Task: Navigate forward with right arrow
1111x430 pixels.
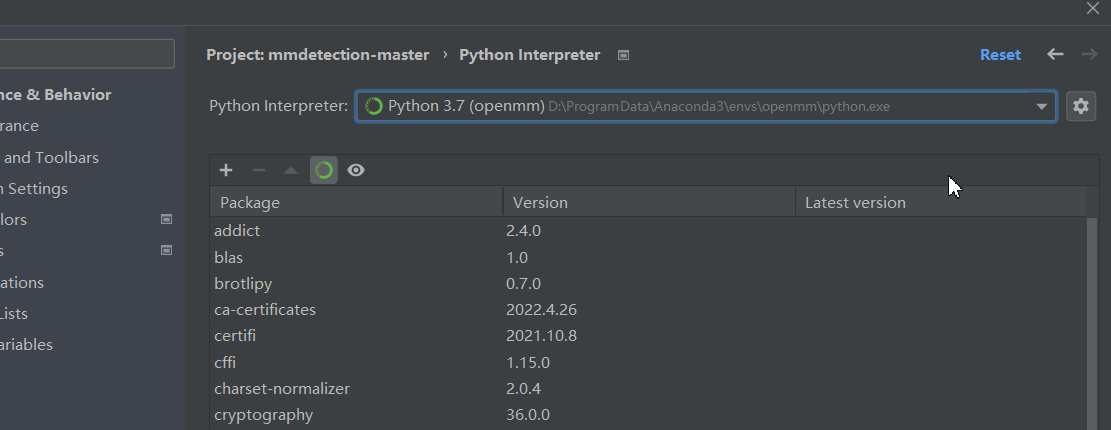Action: coord(1089,54)
